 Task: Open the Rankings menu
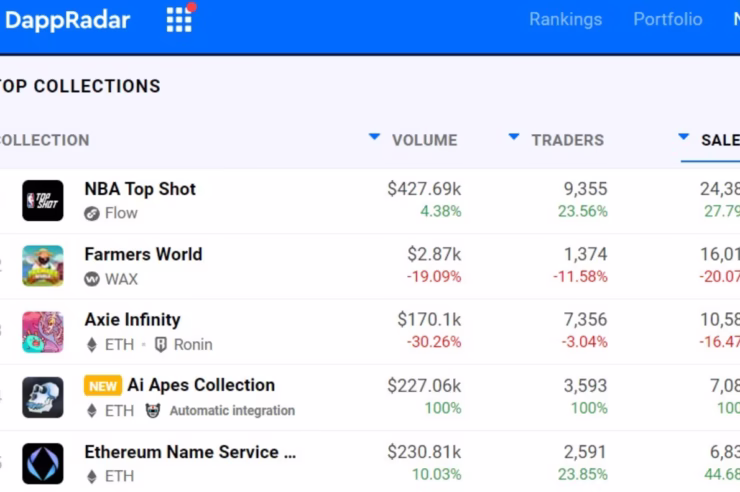pos(565,19)
